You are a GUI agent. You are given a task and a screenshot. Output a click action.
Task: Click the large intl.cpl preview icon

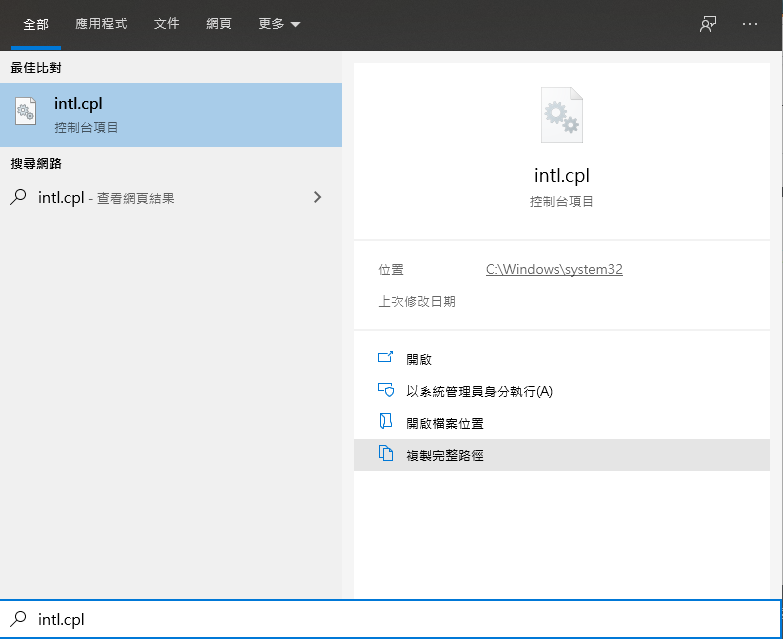(562, 115)
